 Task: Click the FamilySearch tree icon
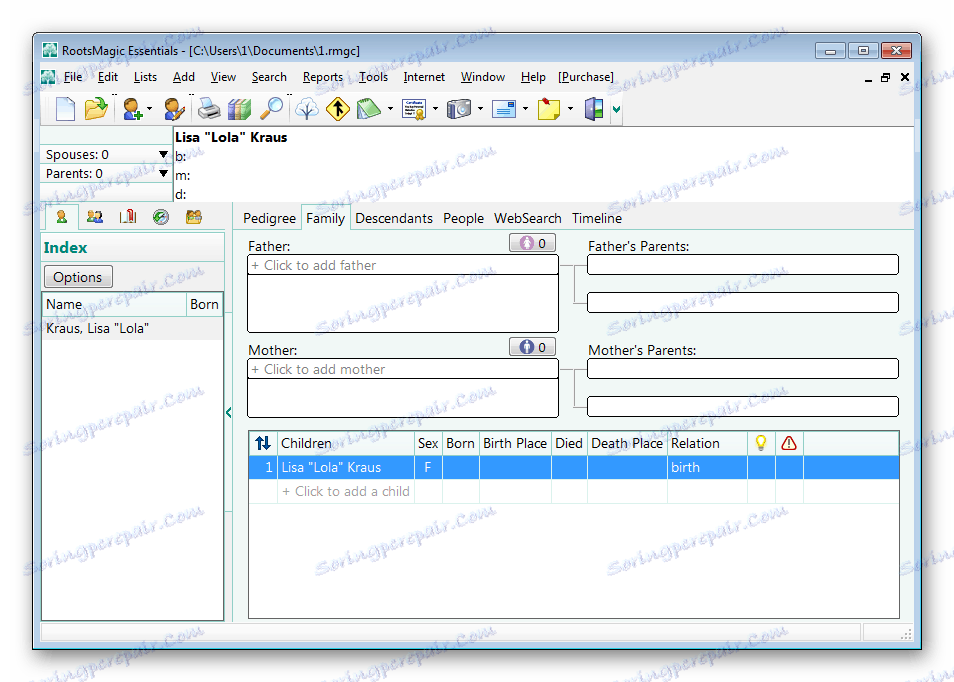pyautogui.click(x=307, y=109)
